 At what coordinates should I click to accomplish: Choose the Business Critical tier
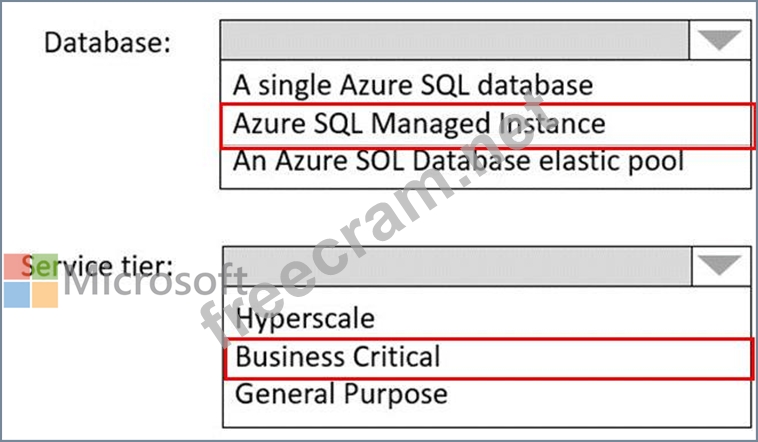(x=338, y=357)
